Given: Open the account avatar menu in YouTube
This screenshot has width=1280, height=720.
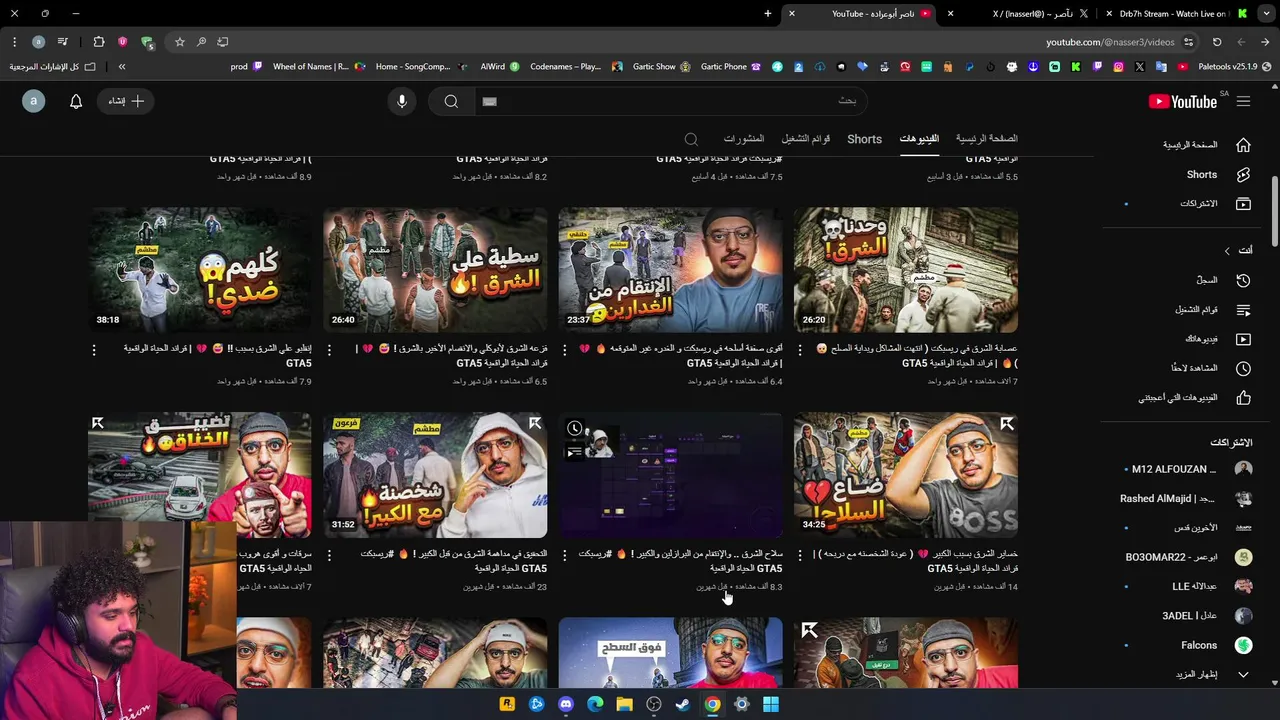Looking at the screenshot, I should pyautogui.click(x=34, y=101).
